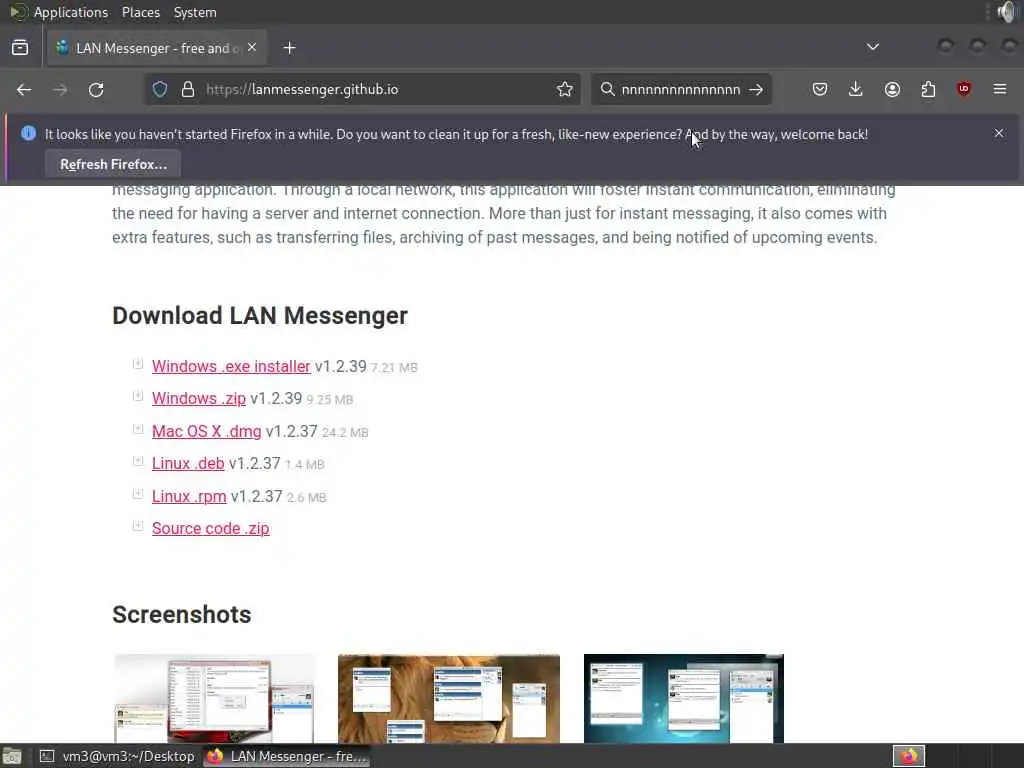Click download icon beside Windows .exe installer
1024x768 pixels.
pos(138,364)
